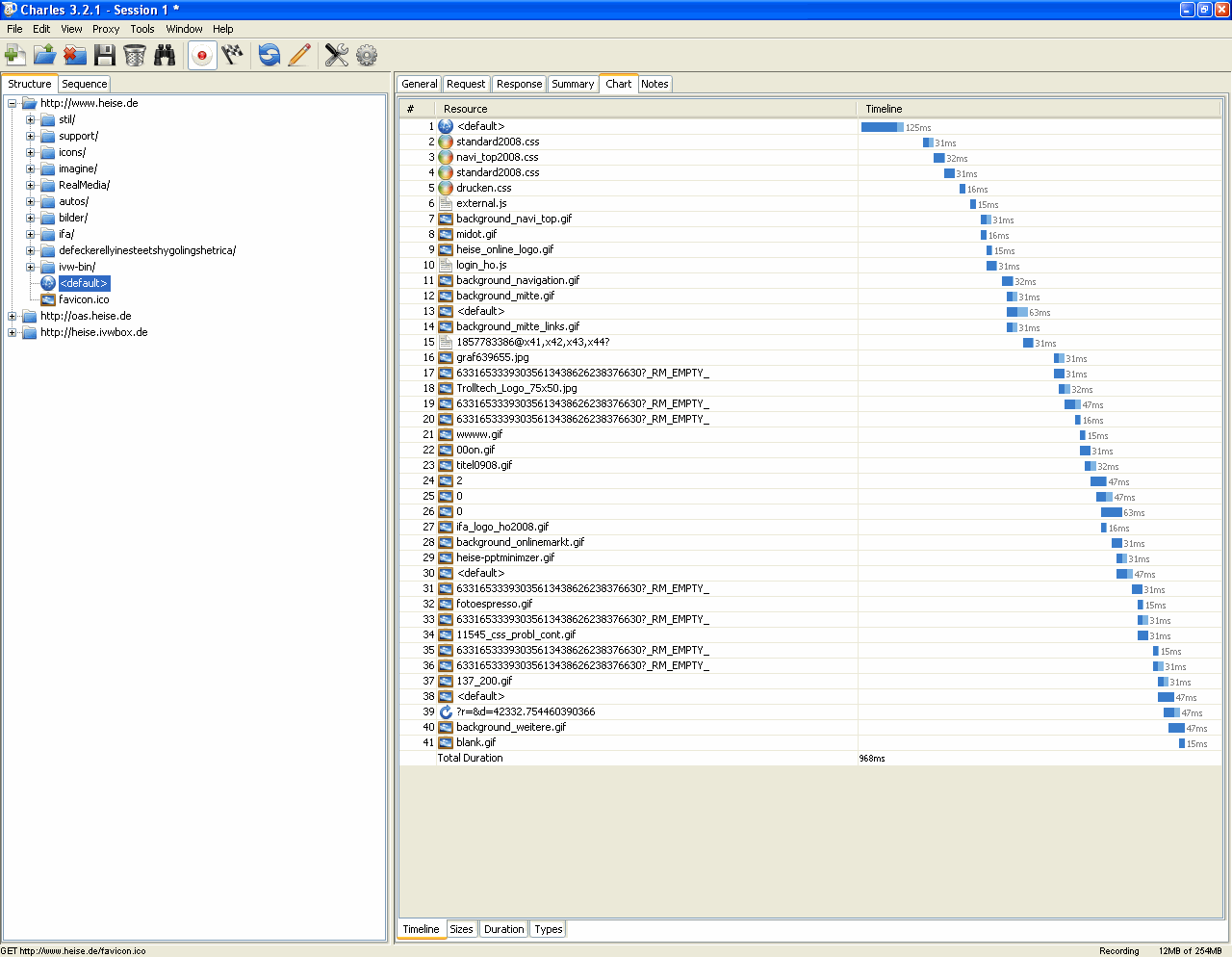Viewport: 1232px width, 957px height.
Task: Show the Sizes chart tab
Action: click(461, 929)
